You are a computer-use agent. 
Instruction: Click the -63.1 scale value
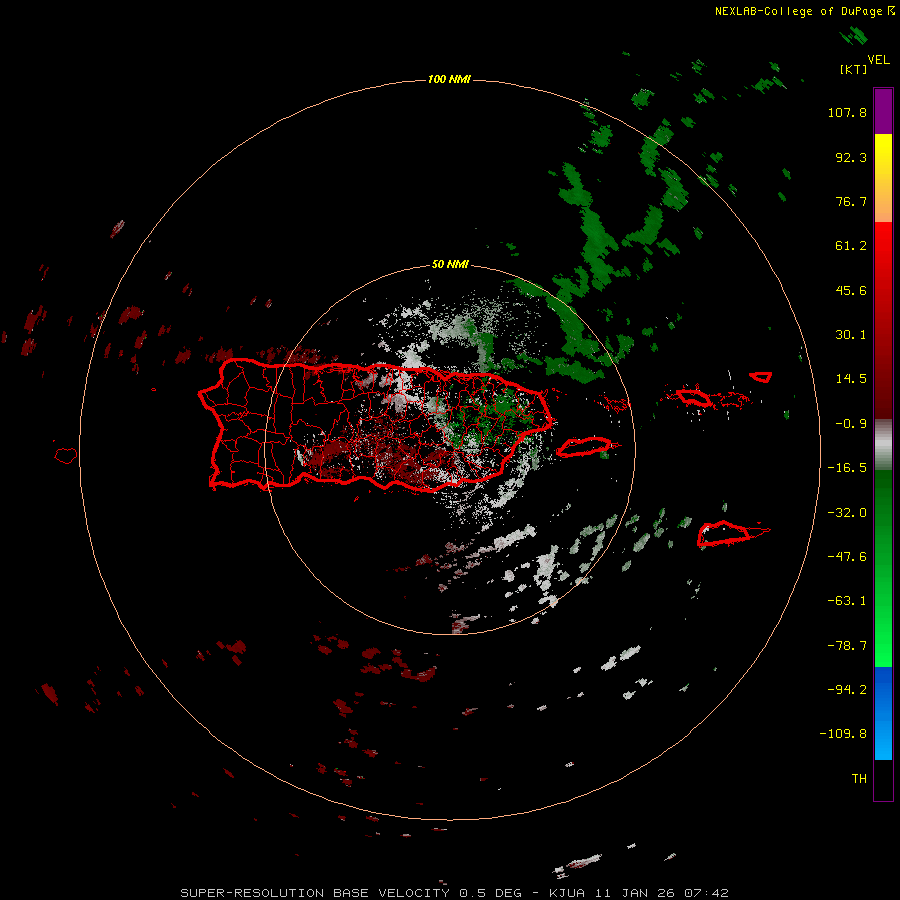click(x=847, y=601)
